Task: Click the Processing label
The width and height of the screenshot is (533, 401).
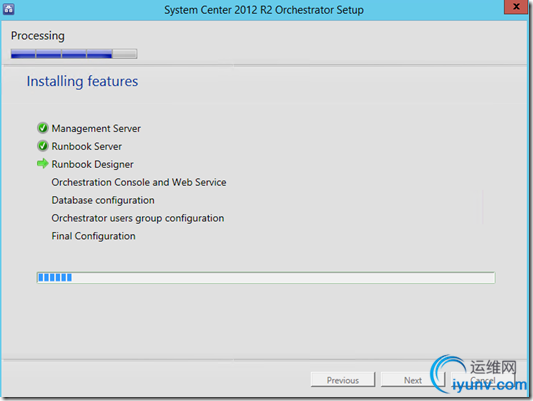Action: pos(37,36)
